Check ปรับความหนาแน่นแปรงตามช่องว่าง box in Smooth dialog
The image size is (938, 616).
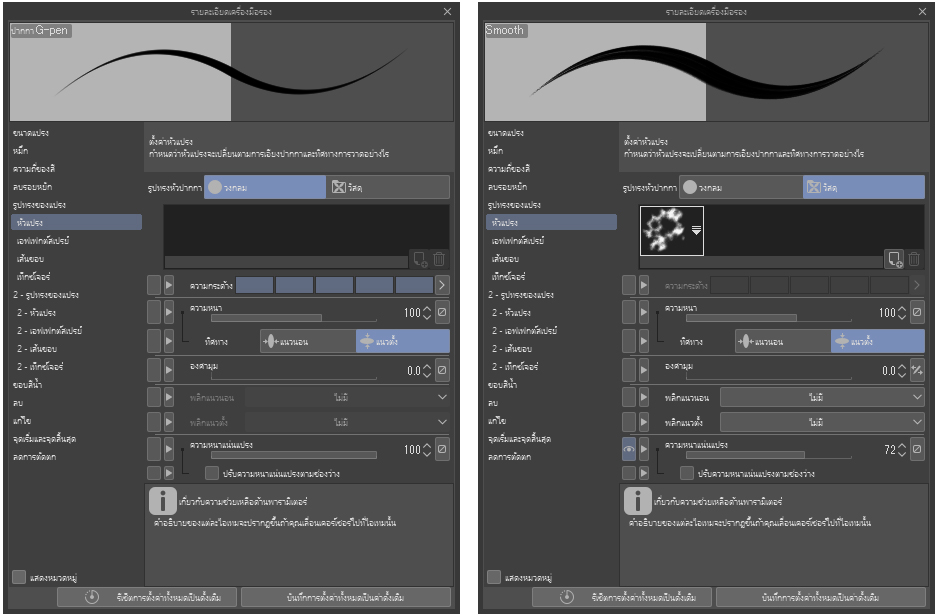[x=687, y=473]
